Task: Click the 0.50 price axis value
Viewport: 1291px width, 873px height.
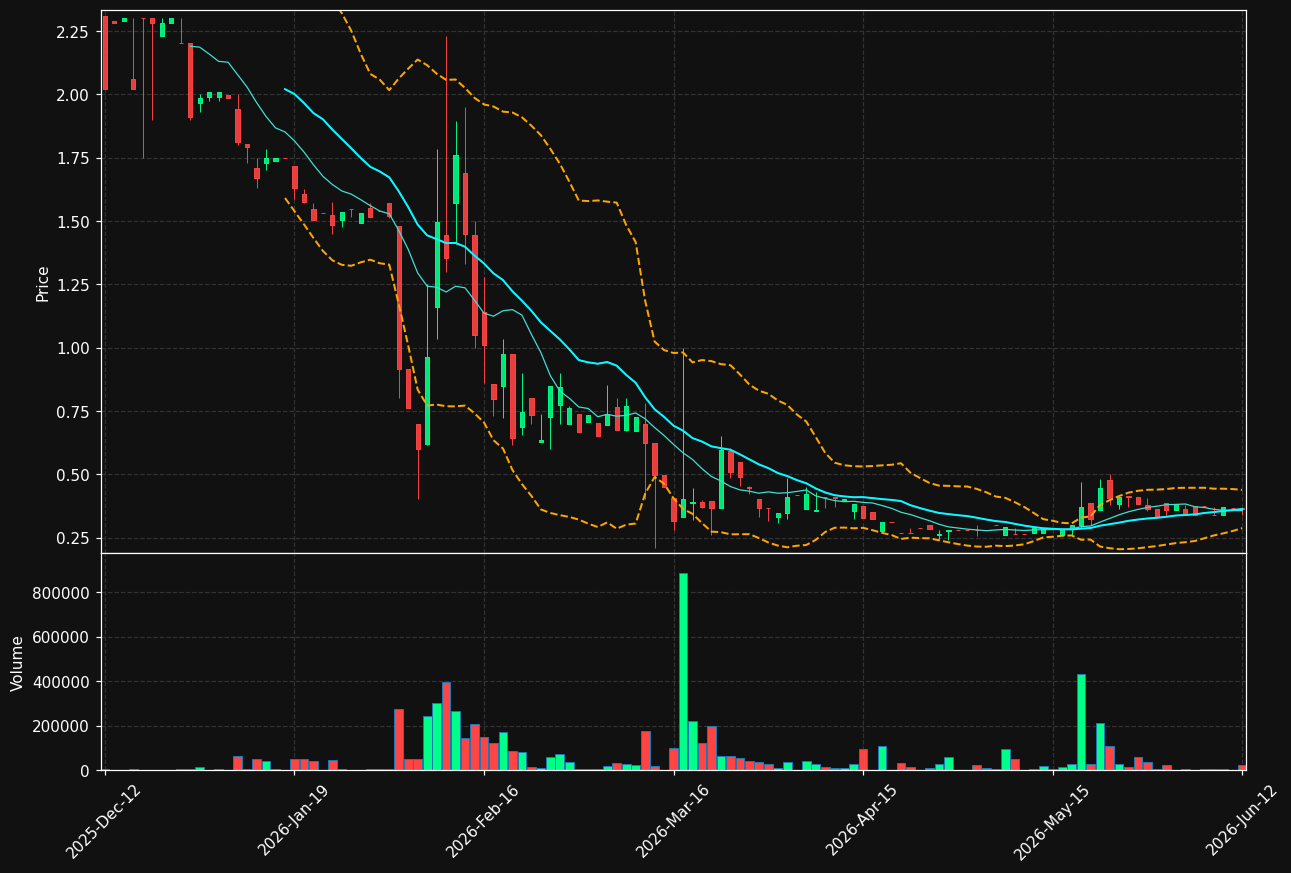Action: [74, 475]
